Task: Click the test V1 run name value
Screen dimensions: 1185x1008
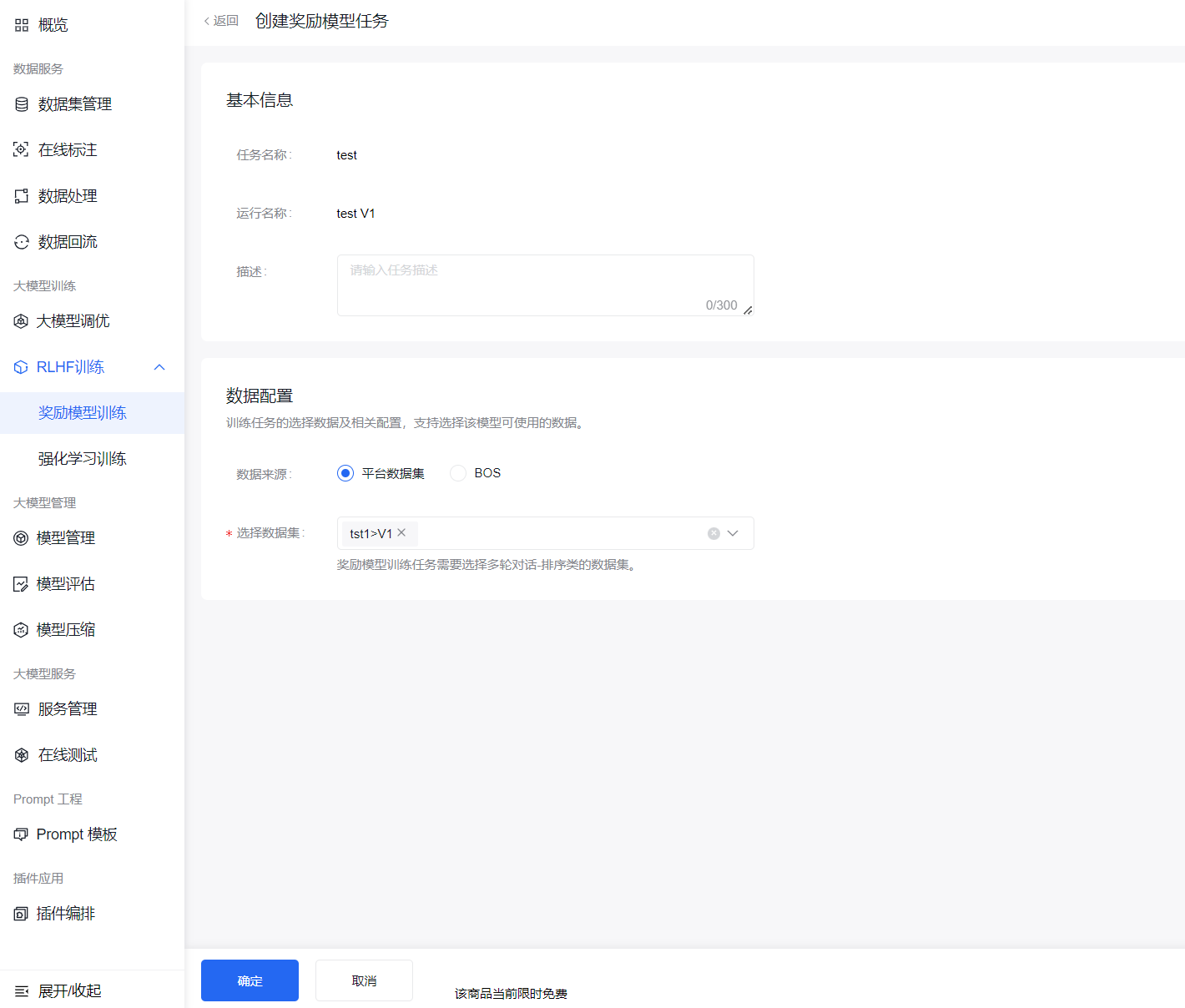Action: 355,214
